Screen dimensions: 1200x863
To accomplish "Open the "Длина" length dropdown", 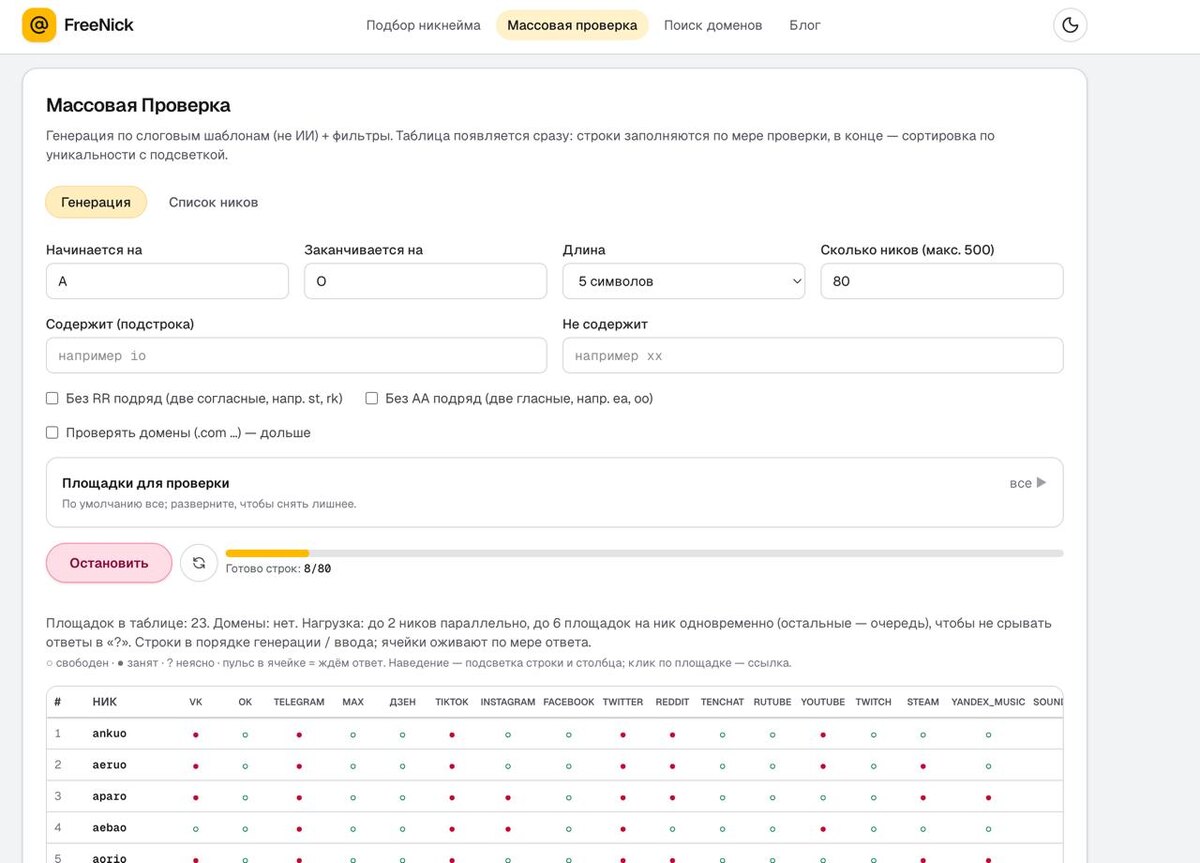I will (x=684, y=281).
